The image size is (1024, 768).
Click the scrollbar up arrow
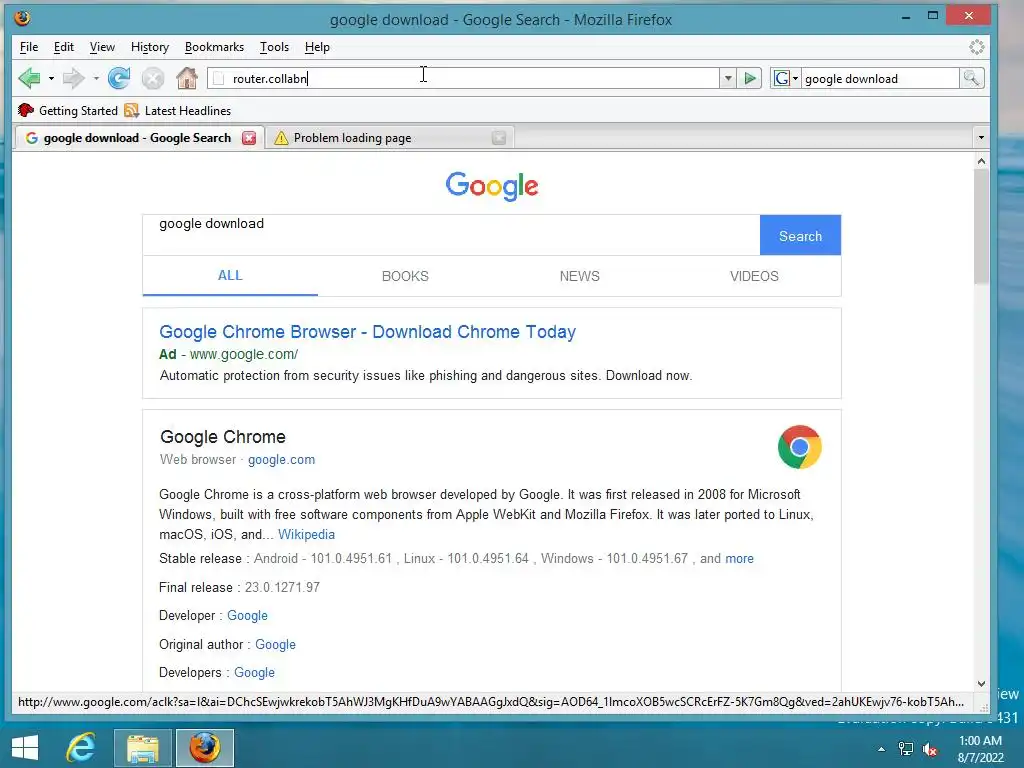point(981,161)
